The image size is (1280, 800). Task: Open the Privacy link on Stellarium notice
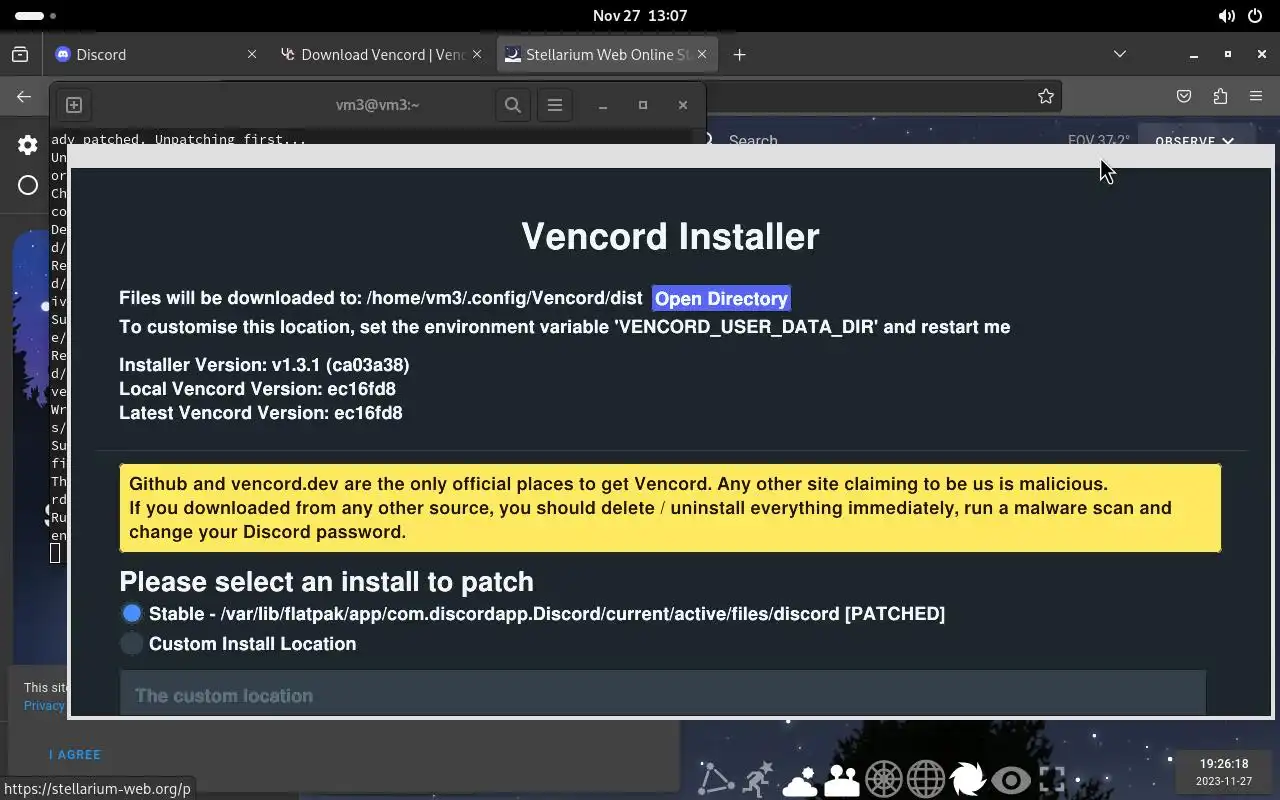tap(44, 705)
